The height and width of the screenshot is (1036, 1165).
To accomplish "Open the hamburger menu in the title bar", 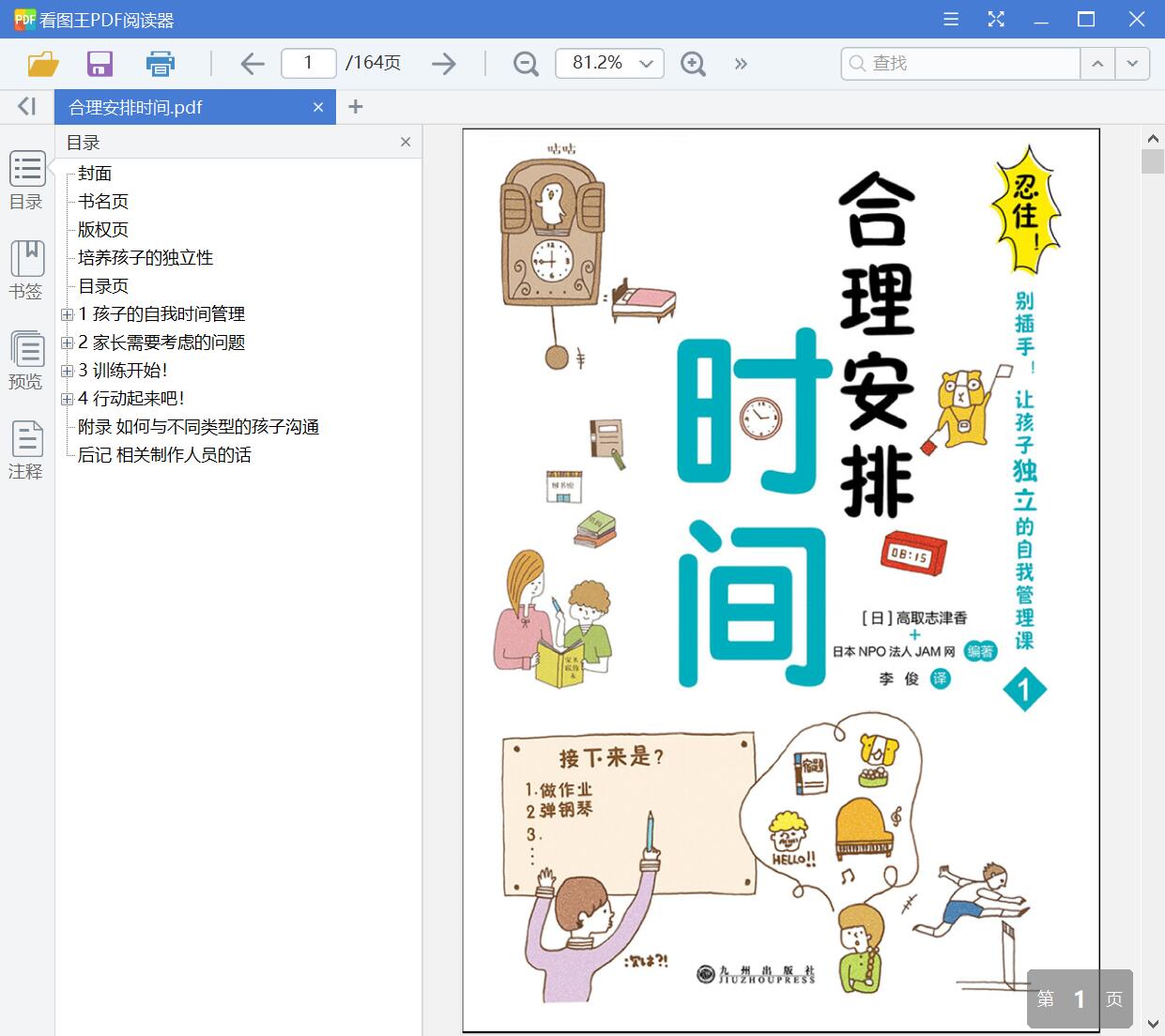I will (x=951, y=19).
